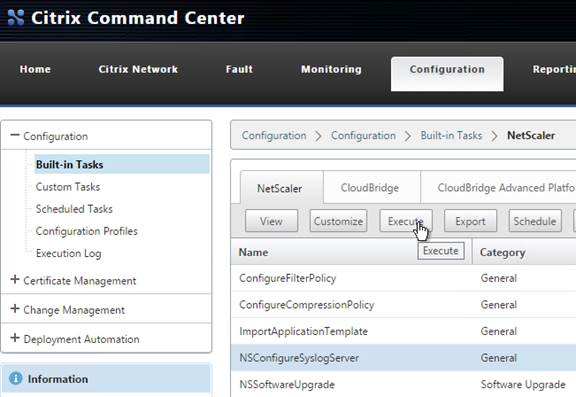The image size is (576, 397).
Task: Click the Information panel info icon
Action: point(15,378)
